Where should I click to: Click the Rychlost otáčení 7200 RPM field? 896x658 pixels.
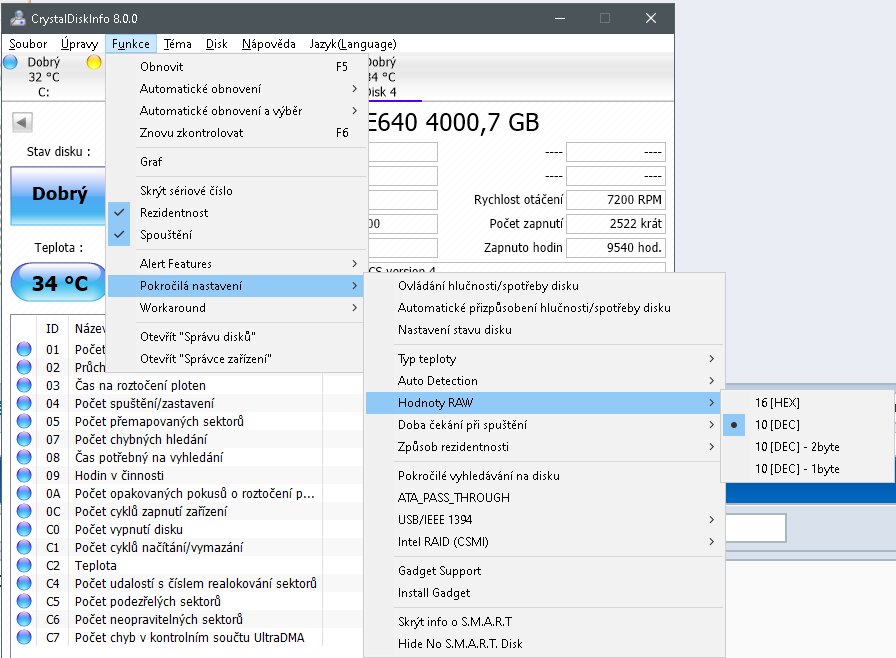(x=615, y=200)
